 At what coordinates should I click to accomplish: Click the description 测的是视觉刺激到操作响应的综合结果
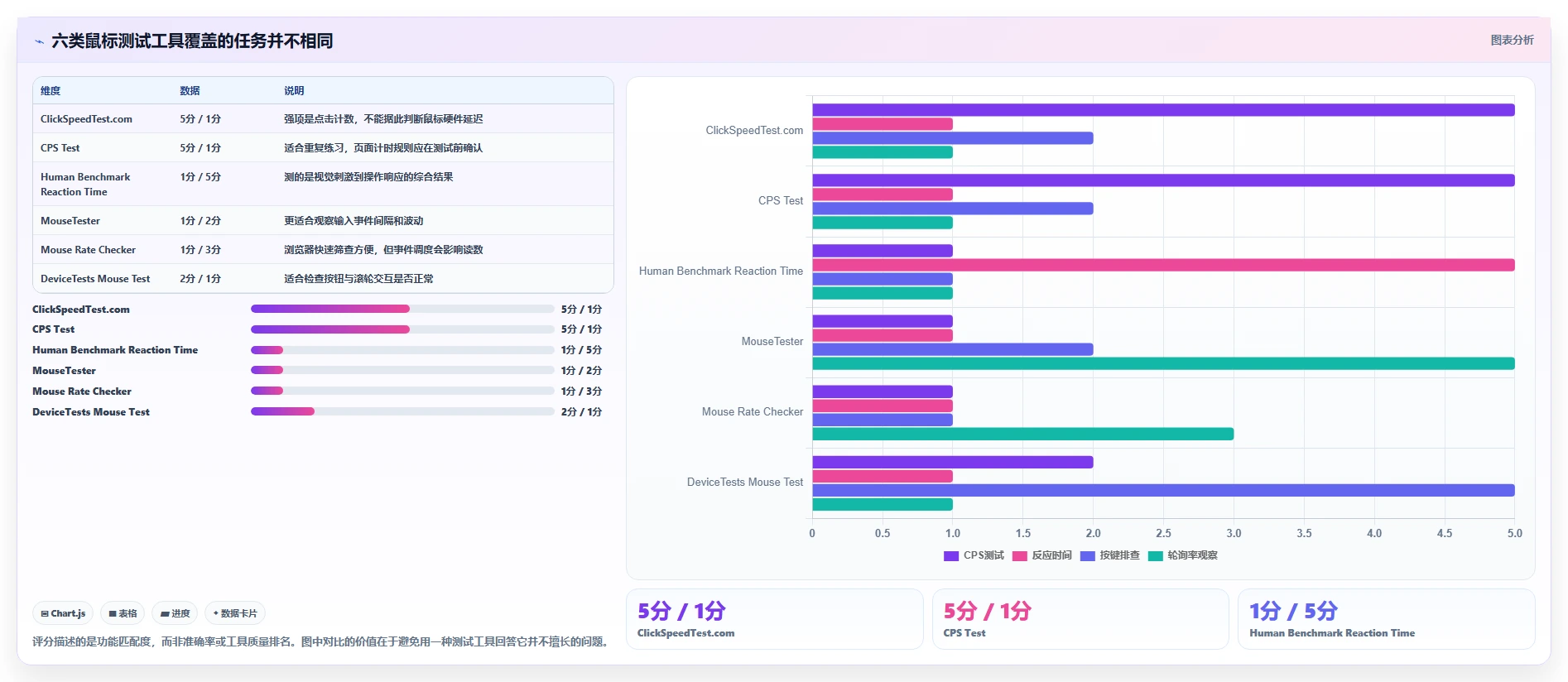[x=368, y=177]
